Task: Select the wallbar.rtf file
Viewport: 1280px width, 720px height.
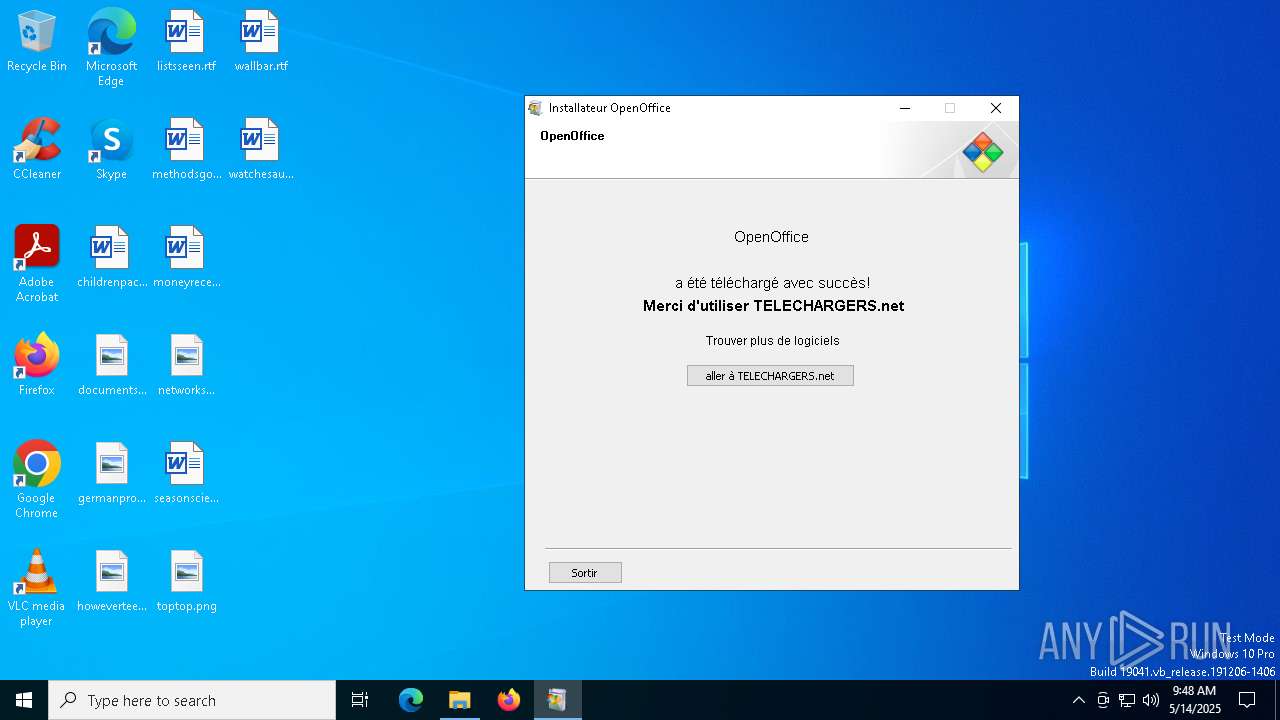Action: pyautogui.click(x=261, y=42)
